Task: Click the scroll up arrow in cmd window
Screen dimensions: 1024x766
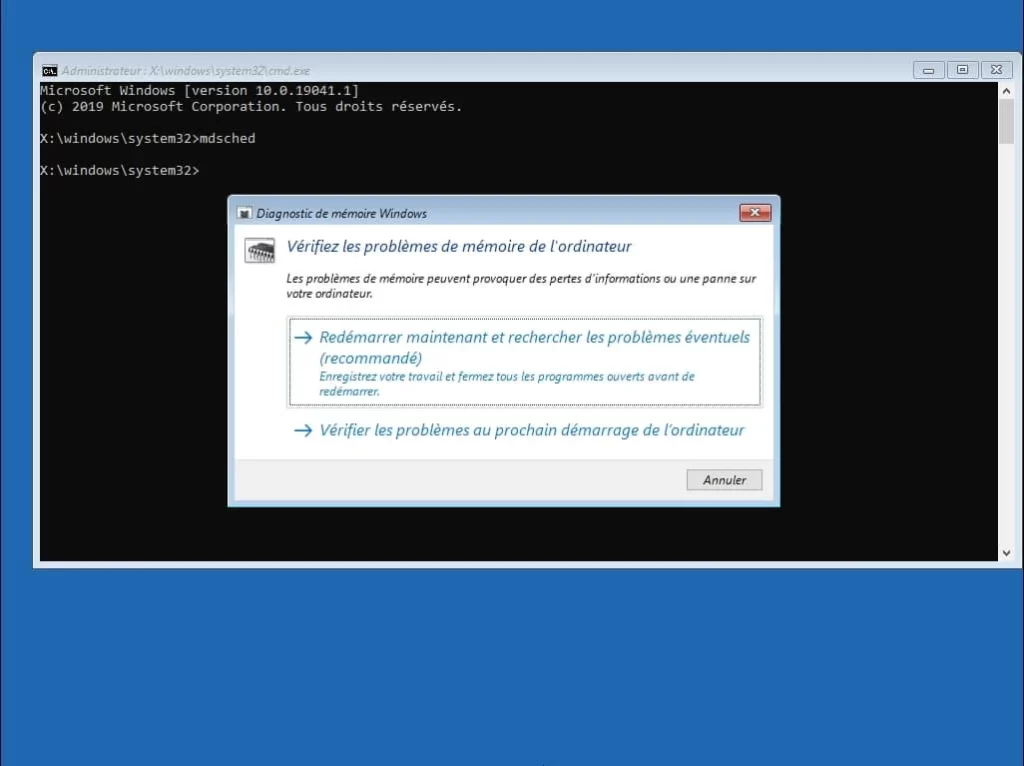Action: click(1006, 91)
